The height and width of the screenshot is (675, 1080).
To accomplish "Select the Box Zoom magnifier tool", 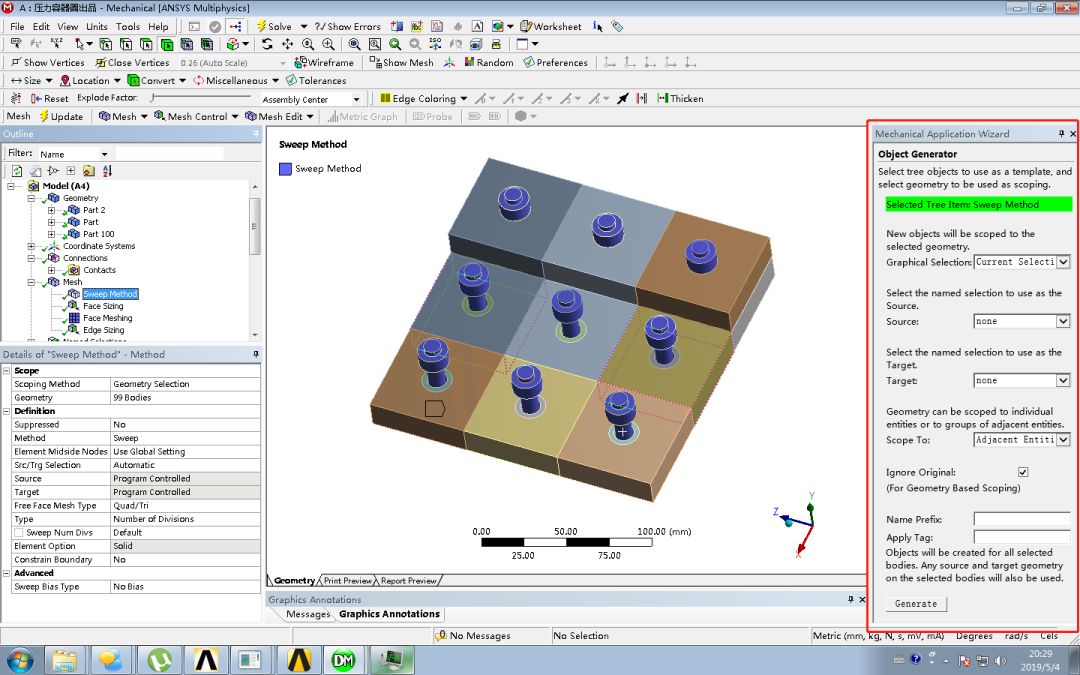I will [375, 44].
